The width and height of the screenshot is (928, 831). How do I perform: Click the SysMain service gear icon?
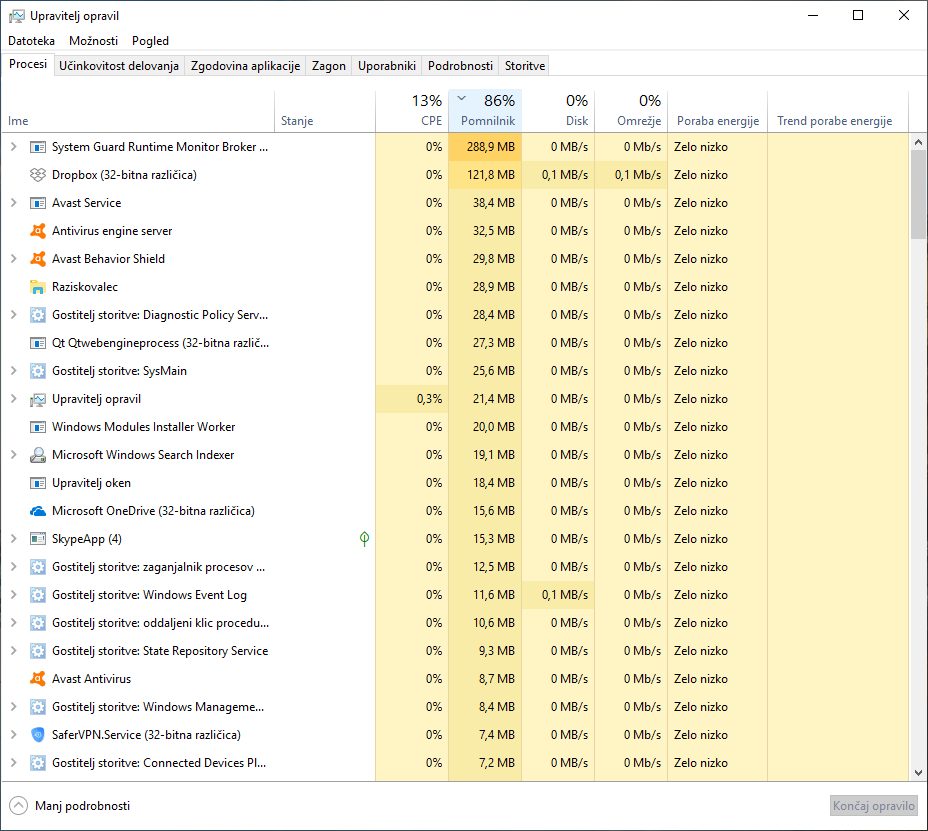tap(38, 371)
